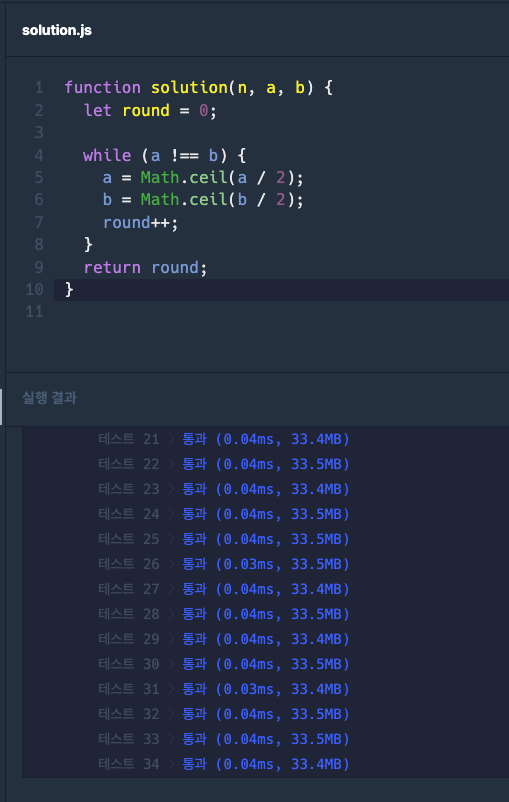
Task: Click line number 10 in the gutter
Action: 34,289
